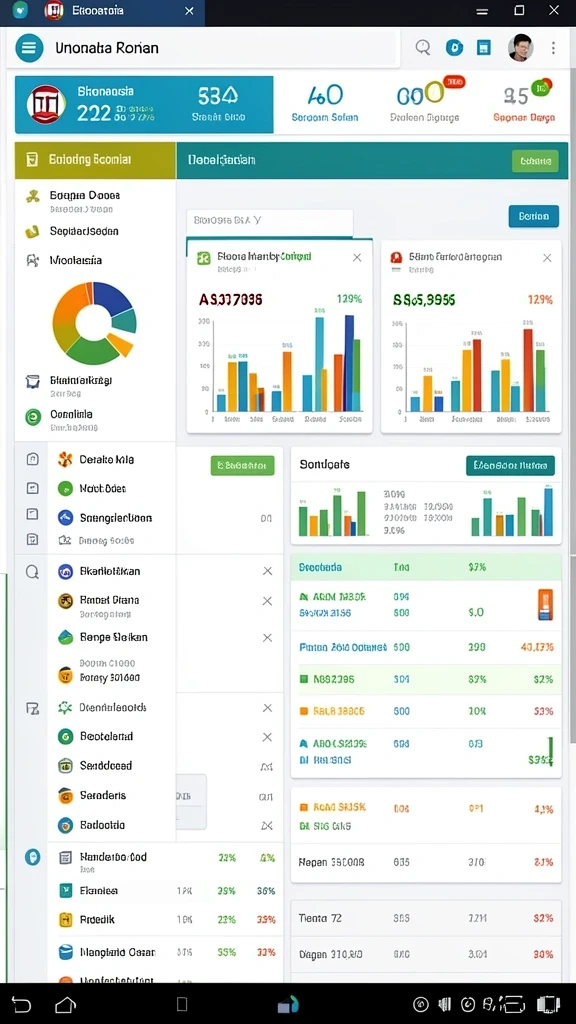Close the 5sano Bariardeingnan chart card

coord(547,258)
